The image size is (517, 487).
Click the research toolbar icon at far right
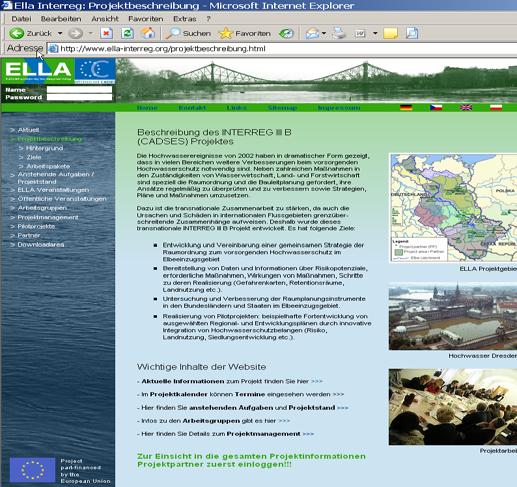point(412,33)
